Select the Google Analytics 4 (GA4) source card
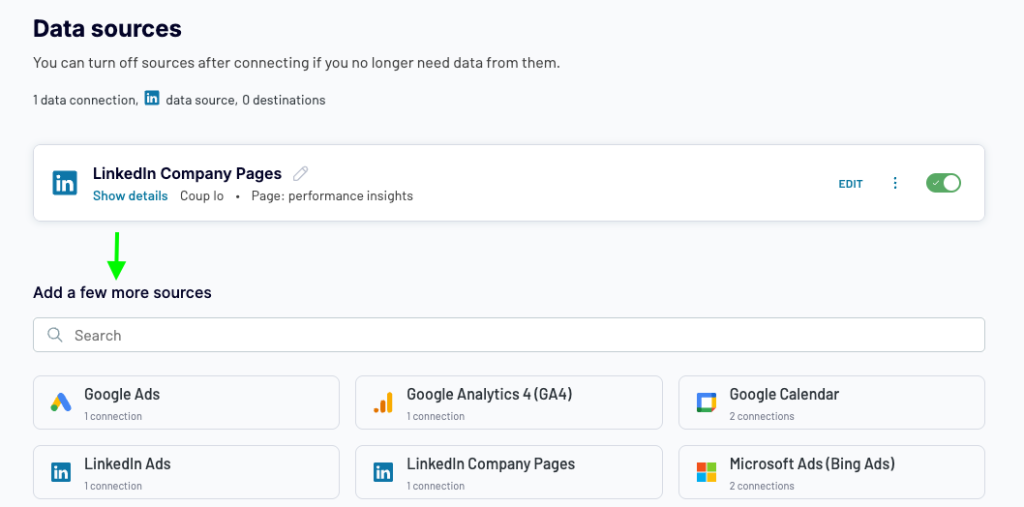 (509, 402)
